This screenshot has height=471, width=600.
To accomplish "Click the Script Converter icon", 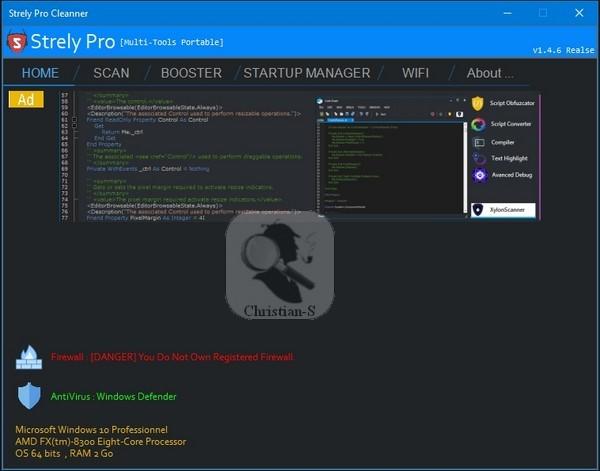I will (478, 124).
